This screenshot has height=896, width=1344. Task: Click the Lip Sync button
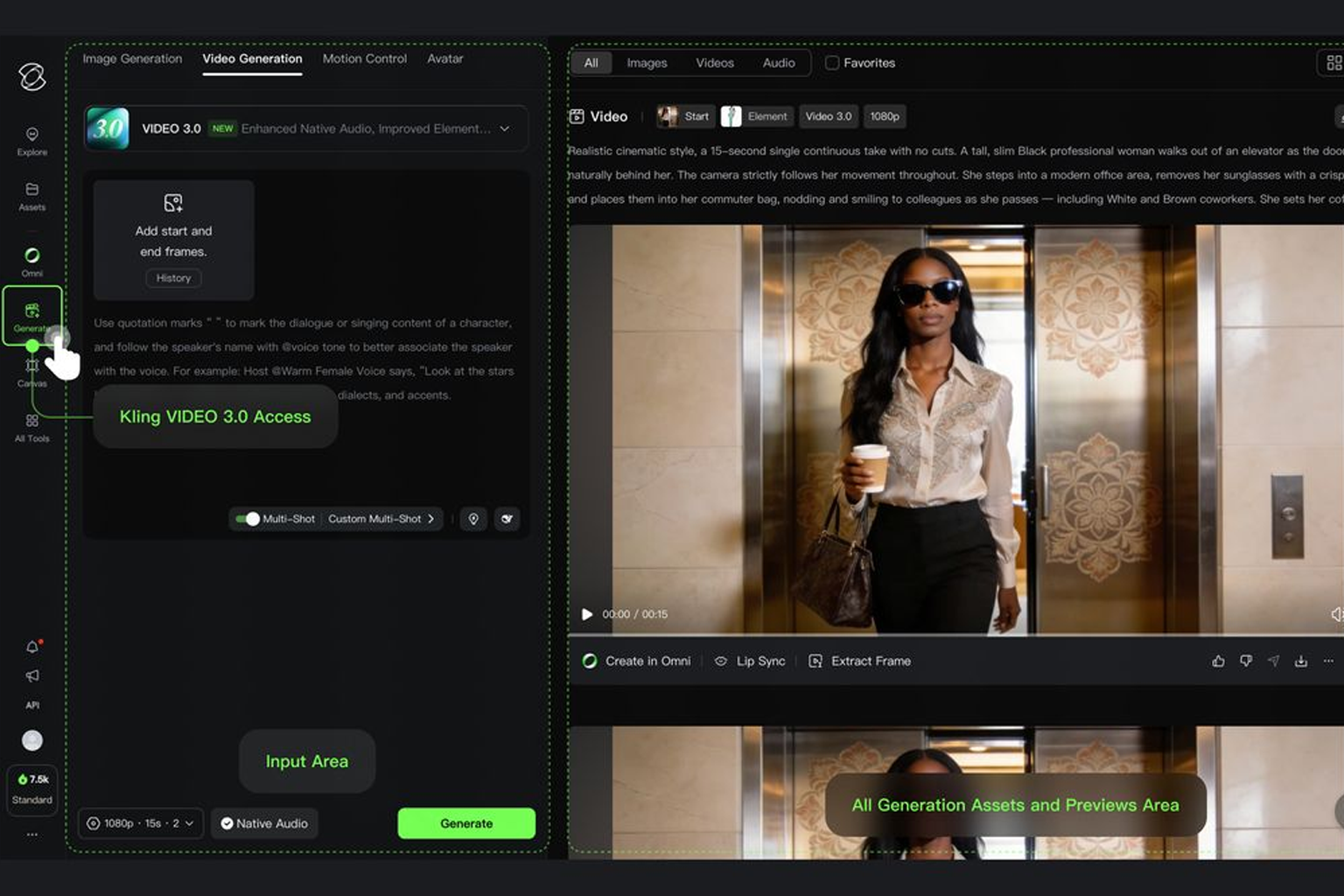pos(750,661)
